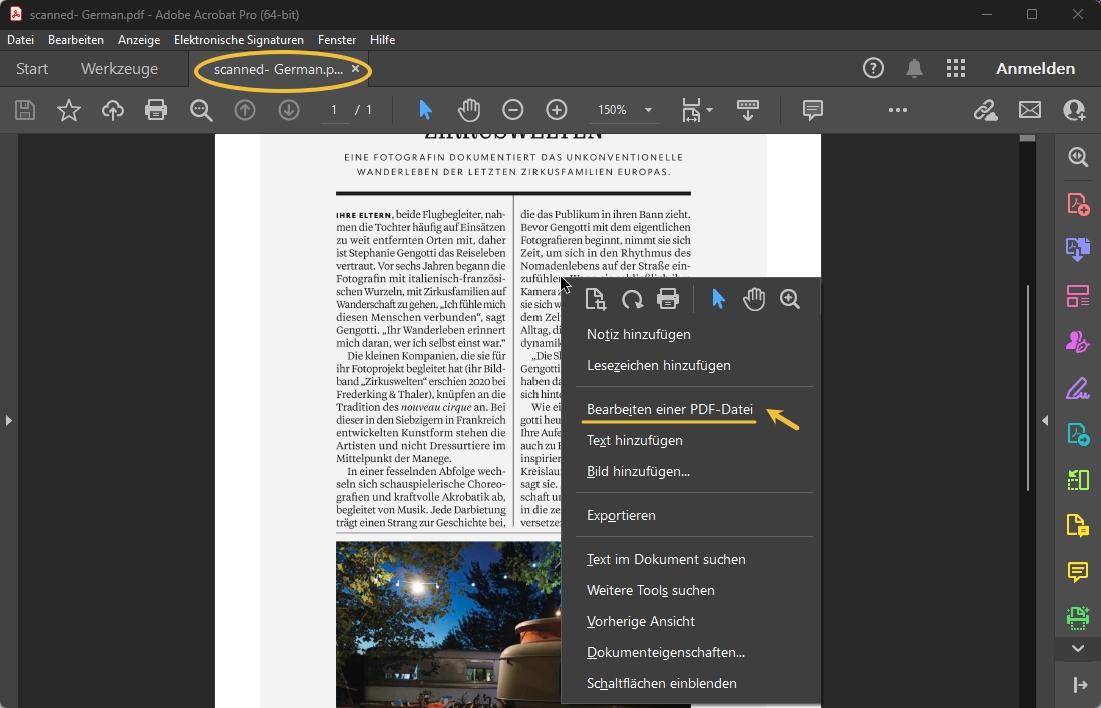This screenshot has width=1101, height=708.
Task: Click the Save icon in the toolbar
Action: (x=24, y=110)
